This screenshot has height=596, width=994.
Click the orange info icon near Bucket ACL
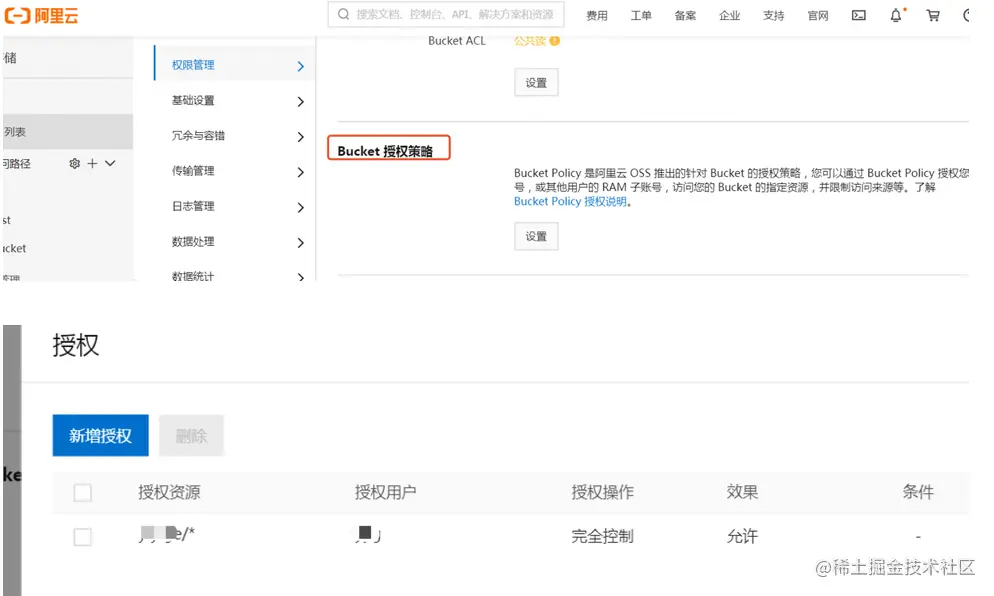point(555,41)
